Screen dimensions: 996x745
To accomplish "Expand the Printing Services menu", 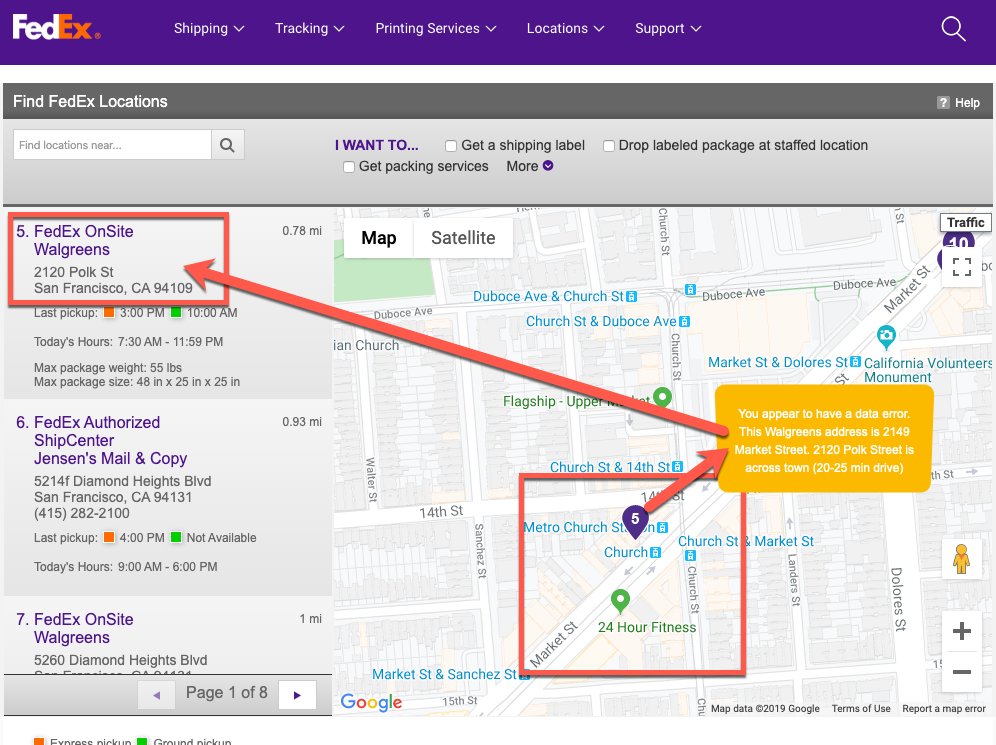I will coord(436,29).
